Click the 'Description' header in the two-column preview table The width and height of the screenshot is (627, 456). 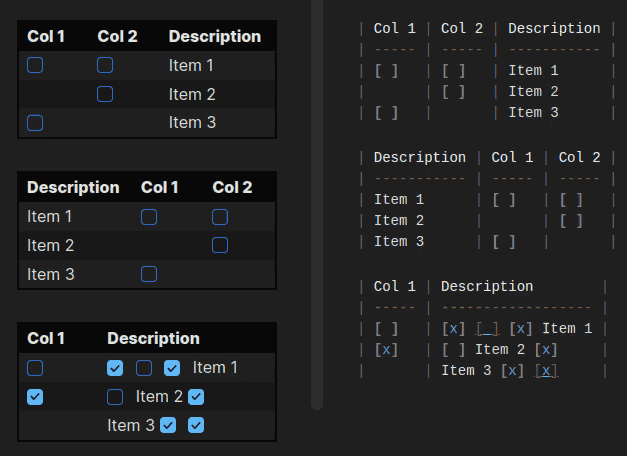tap(154, 338)
